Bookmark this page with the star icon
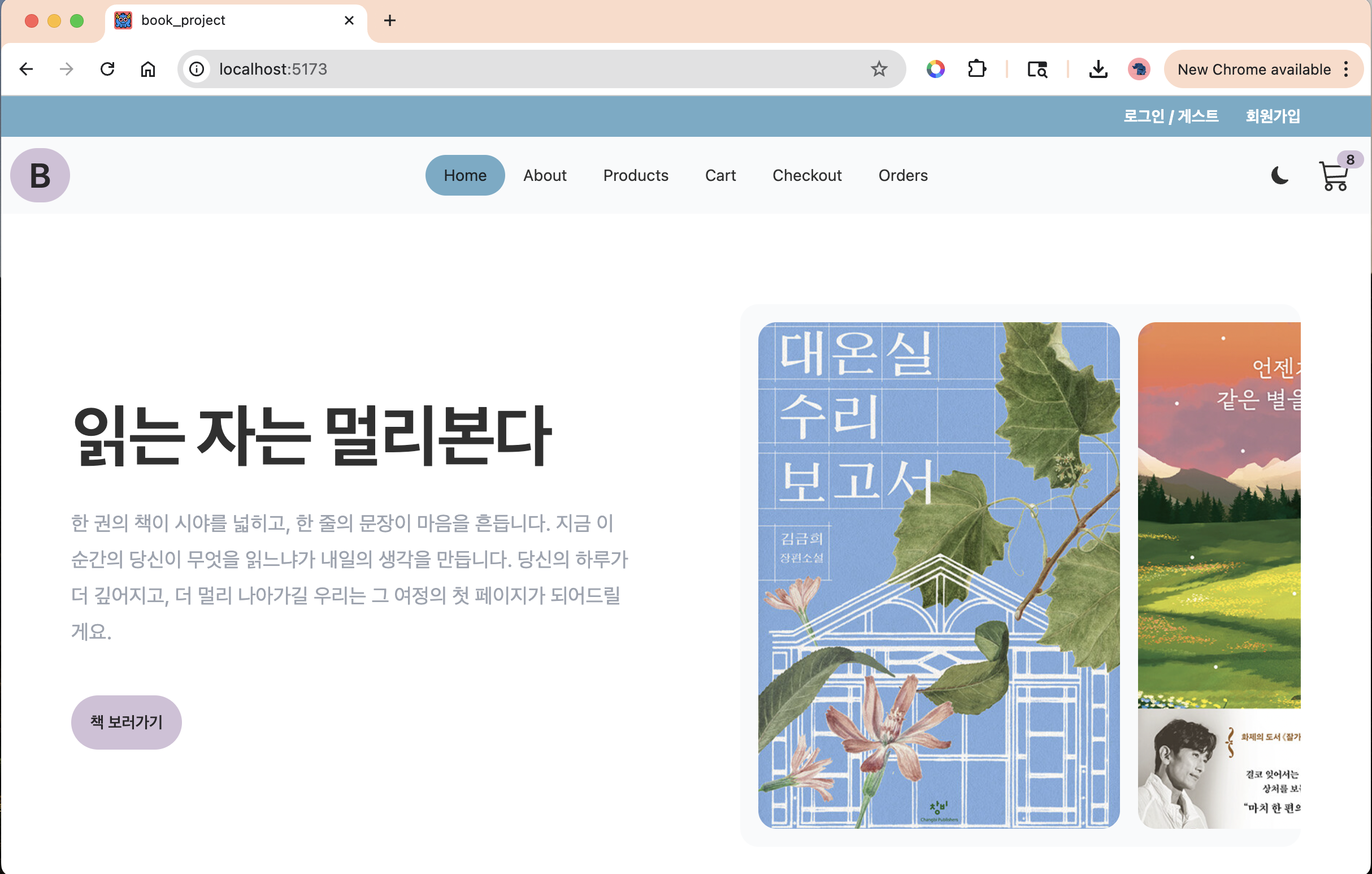 point(879,69)
